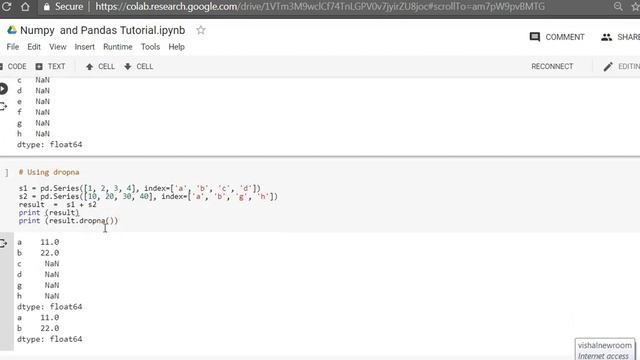Open the Editing mode pencil dropdown
640x360 pixels.
pyautogui.click(x=621, y=67)
